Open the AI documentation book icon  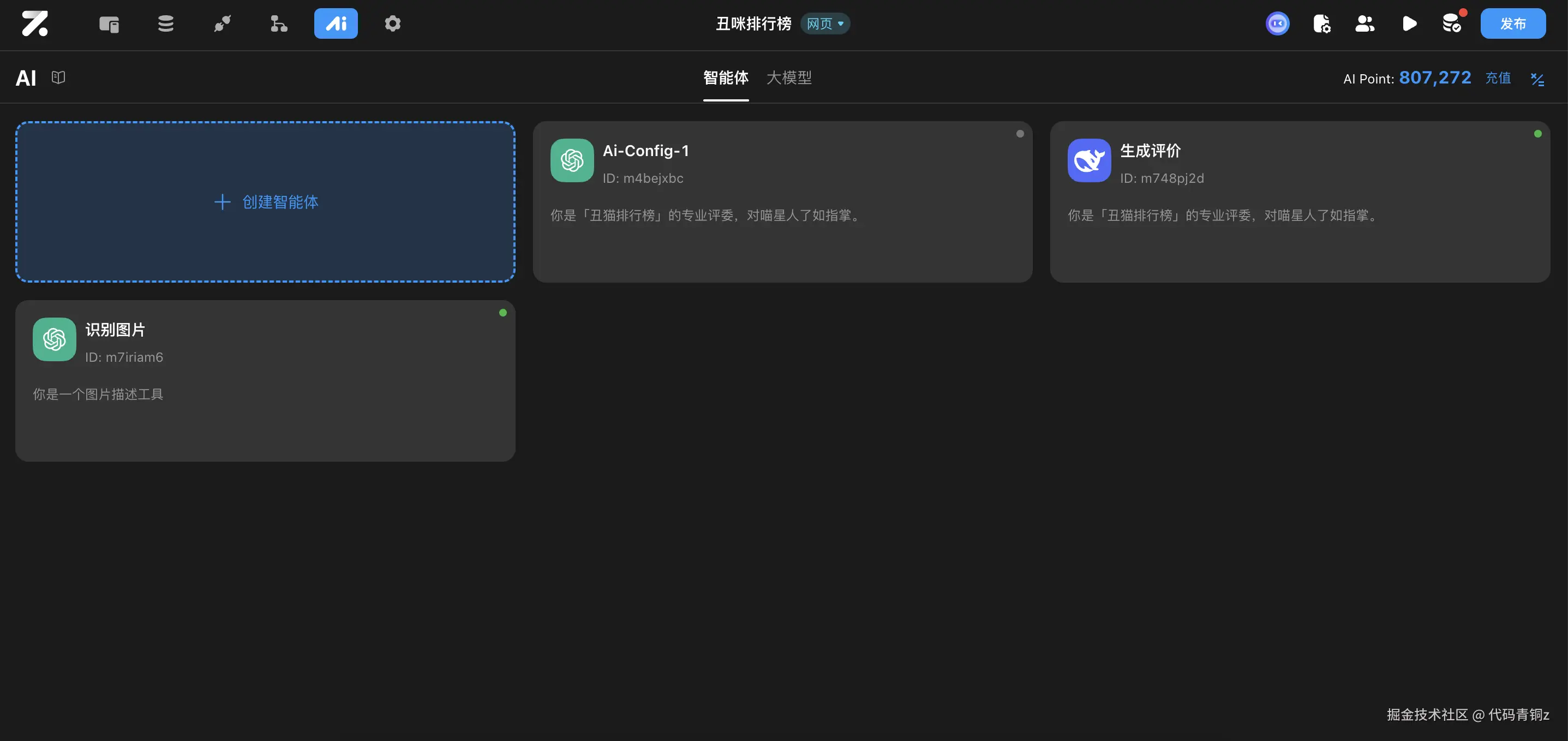point(58,77)
